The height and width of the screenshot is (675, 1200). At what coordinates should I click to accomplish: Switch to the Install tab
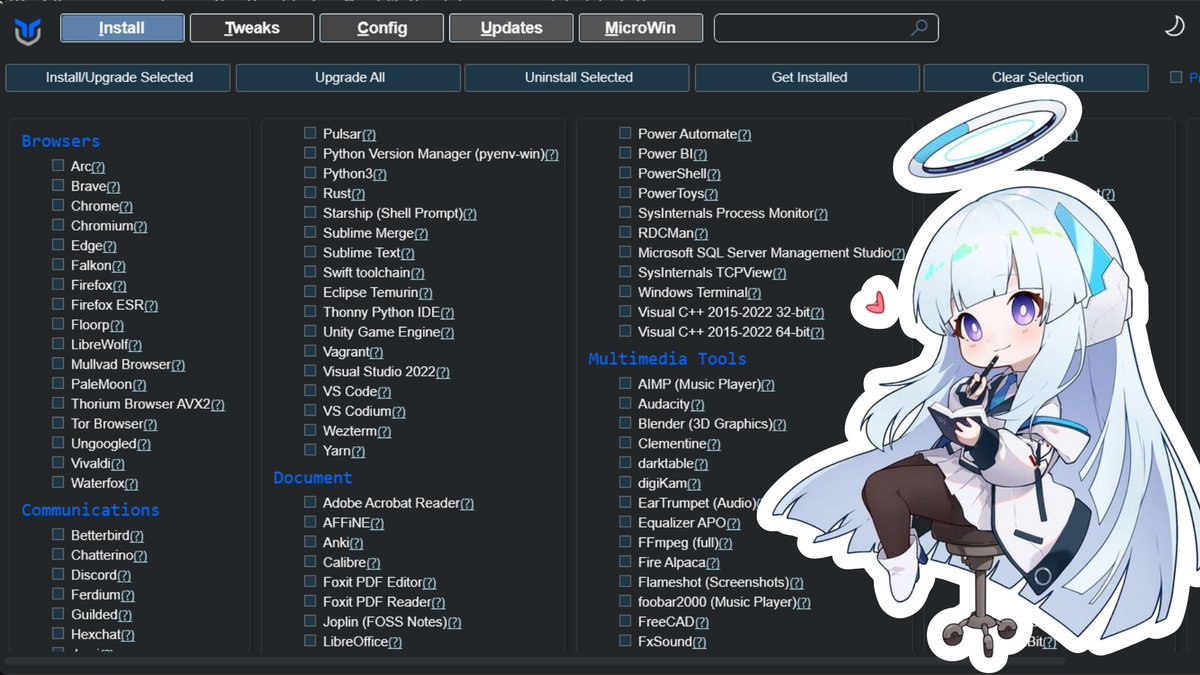click(x=122, y=28)
